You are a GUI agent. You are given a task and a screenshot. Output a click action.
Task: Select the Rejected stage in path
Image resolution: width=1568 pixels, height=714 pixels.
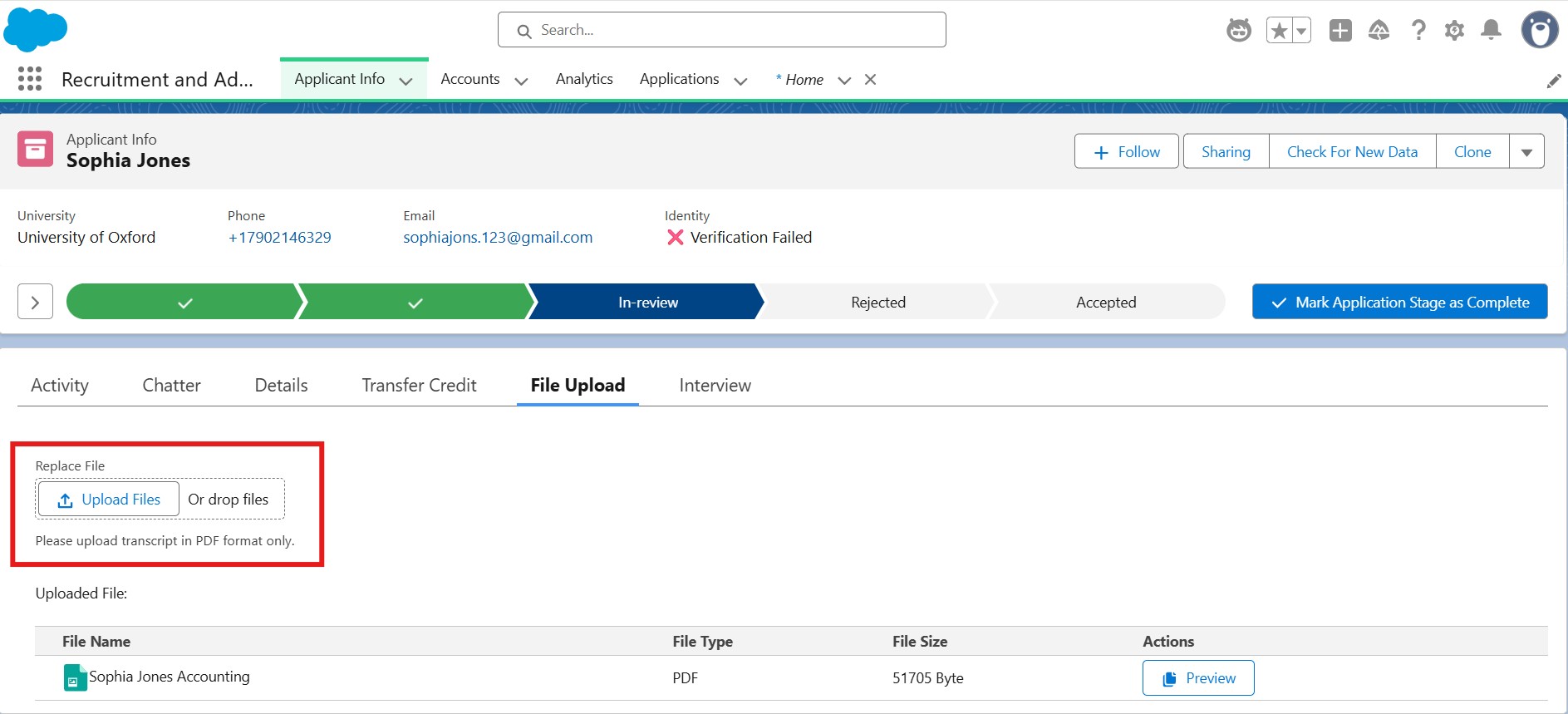click(877, 303)
